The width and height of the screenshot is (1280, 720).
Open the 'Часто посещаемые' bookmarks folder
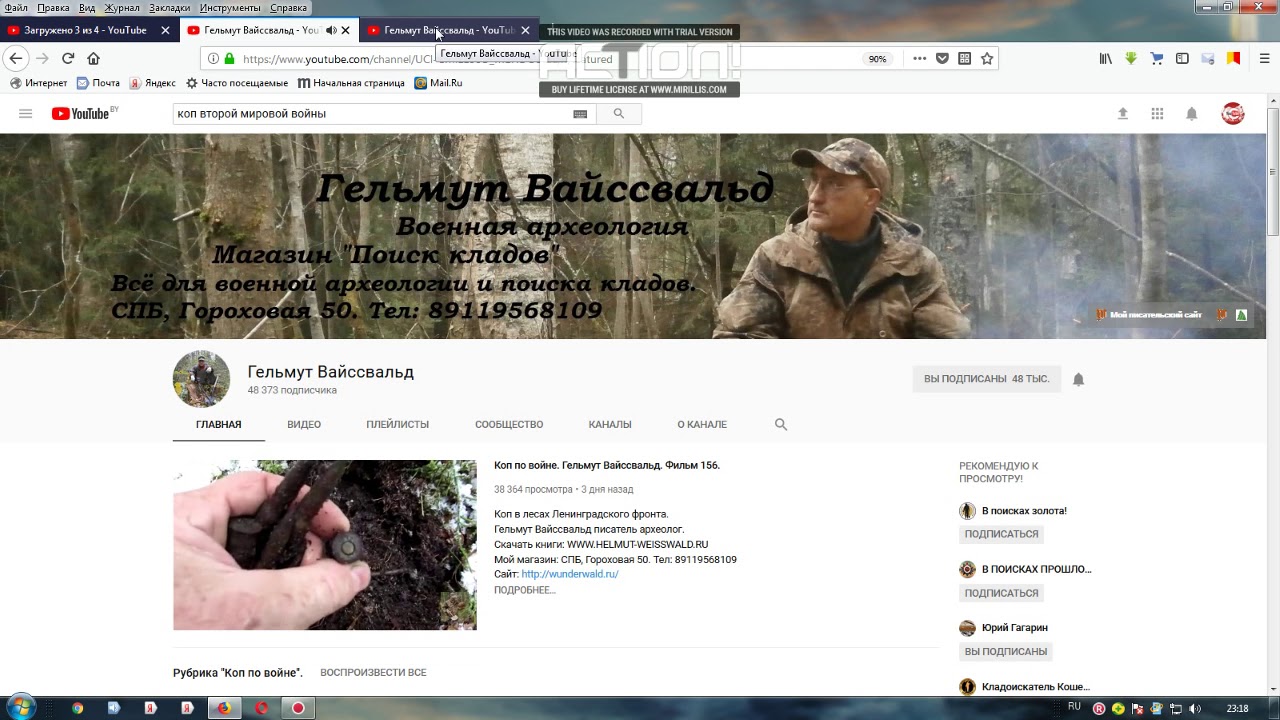tap(236, 83)
